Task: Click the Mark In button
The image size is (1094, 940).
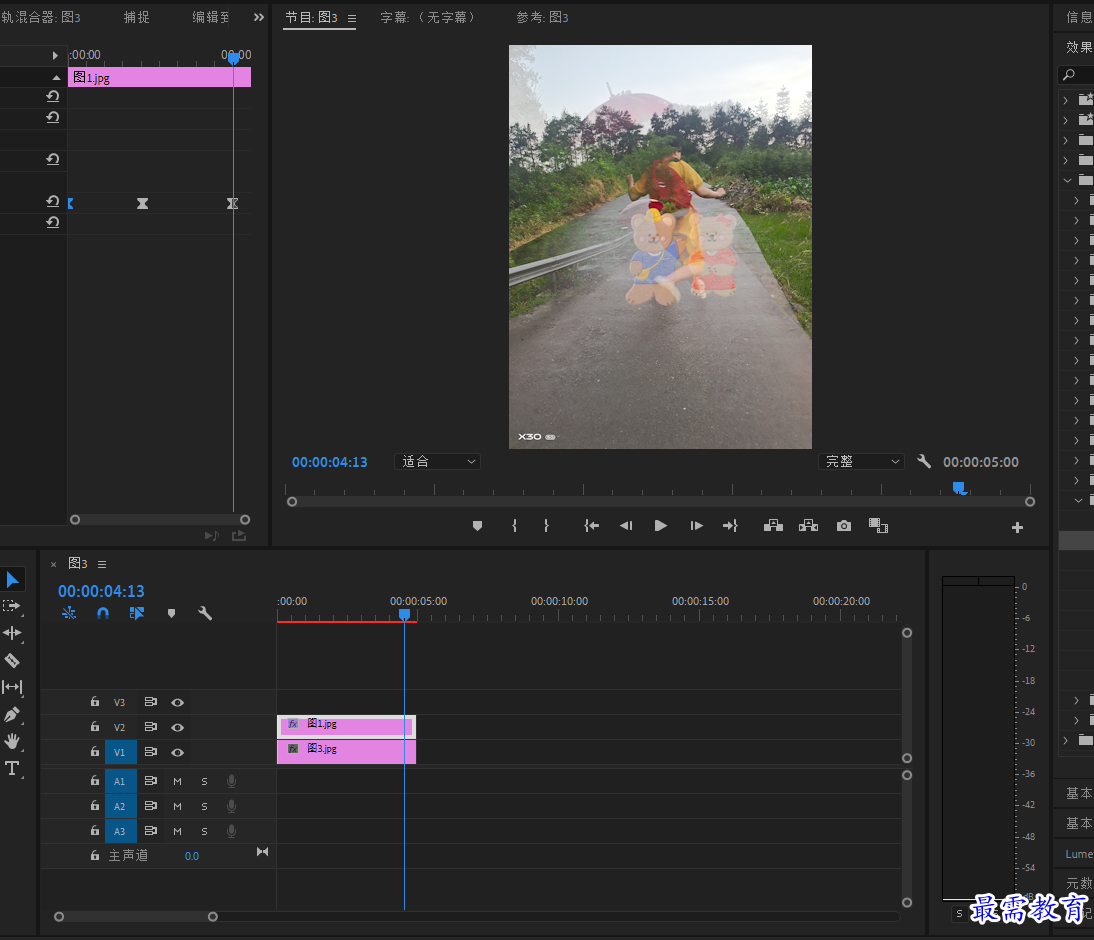Action: [x=515, y=526]
